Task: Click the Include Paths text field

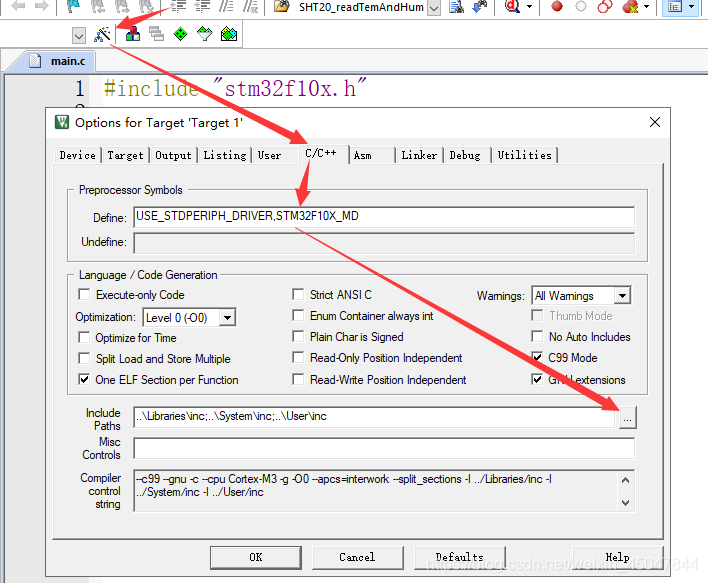Action: pos(374,416)
